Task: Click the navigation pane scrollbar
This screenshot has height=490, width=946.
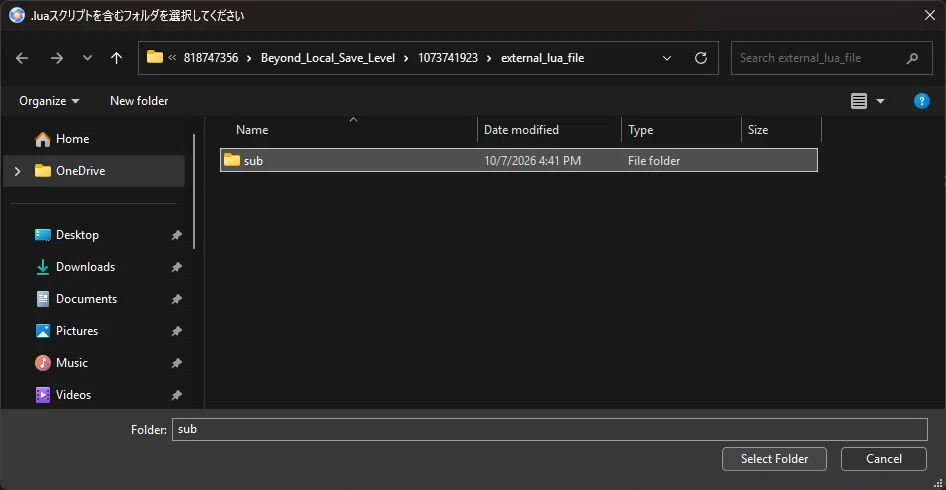Action: click(x=194, y=191)
